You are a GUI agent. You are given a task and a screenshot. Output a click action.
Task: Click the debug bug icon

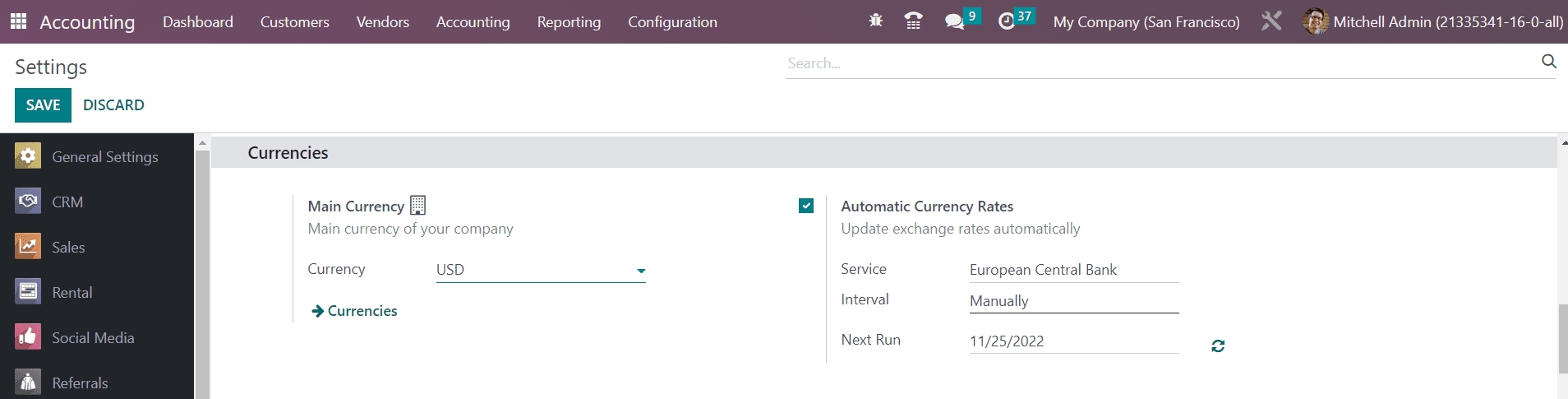pos(875,21)
